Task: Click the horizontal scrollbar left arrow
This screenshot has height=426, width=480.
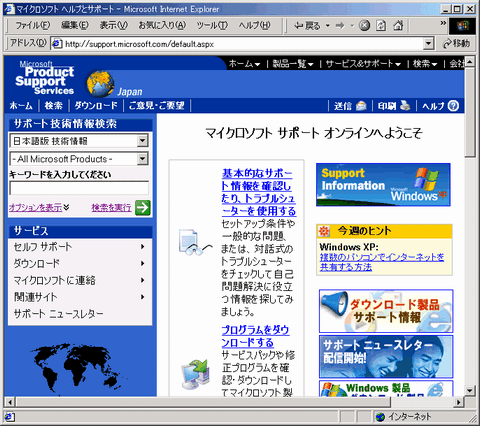Action: point(10,402)
